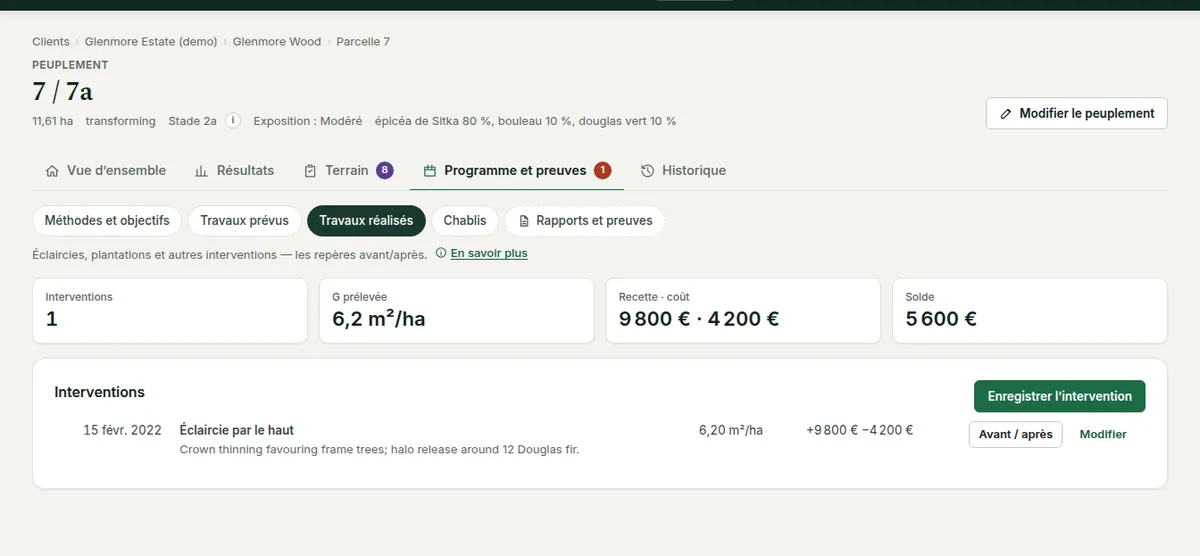1200x556 pixels.
Task: Follow the En savoir plus link
Action: point(489,254)
